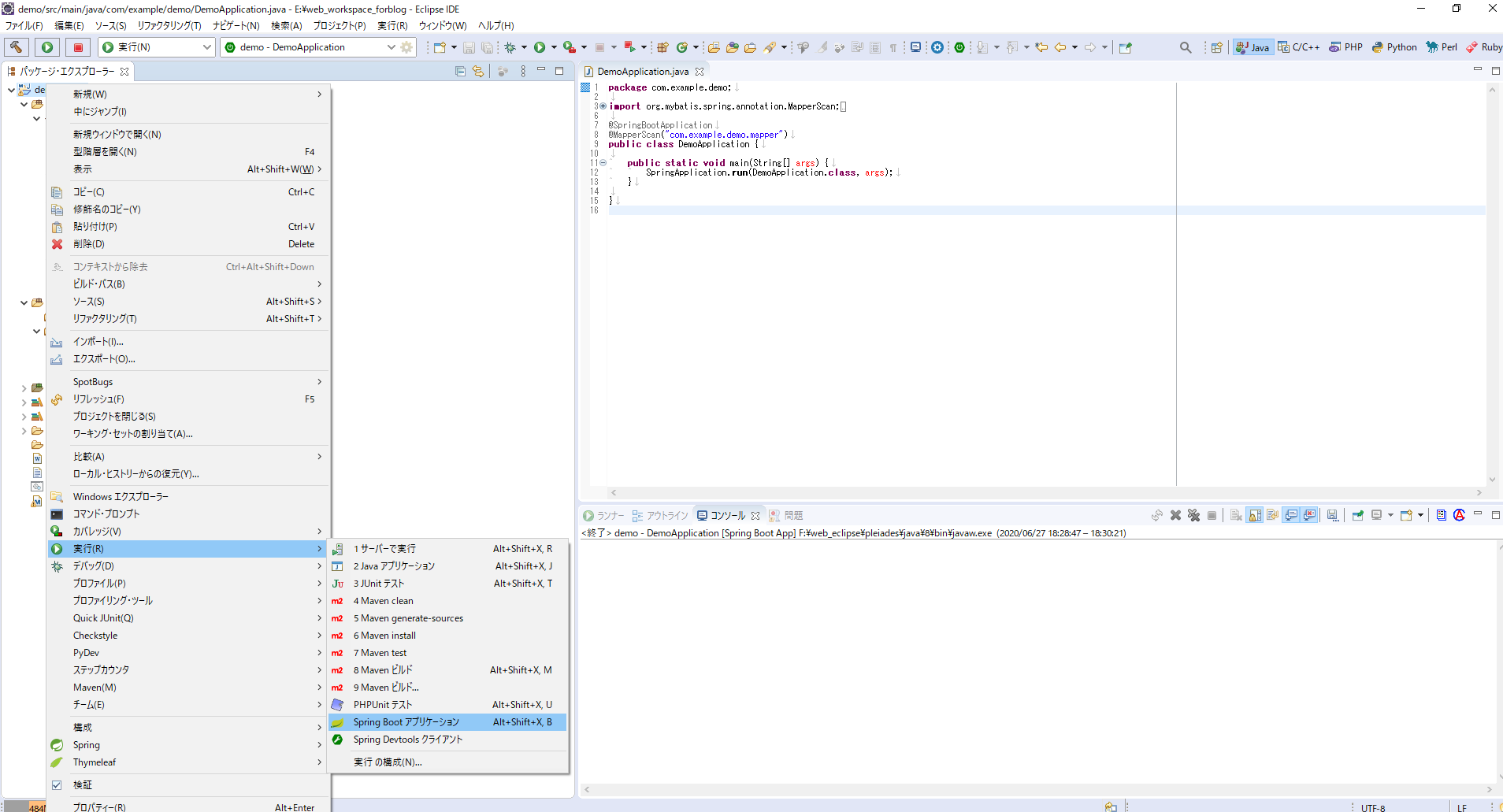Click the New wizard toolbar icon

pos(440,47)
